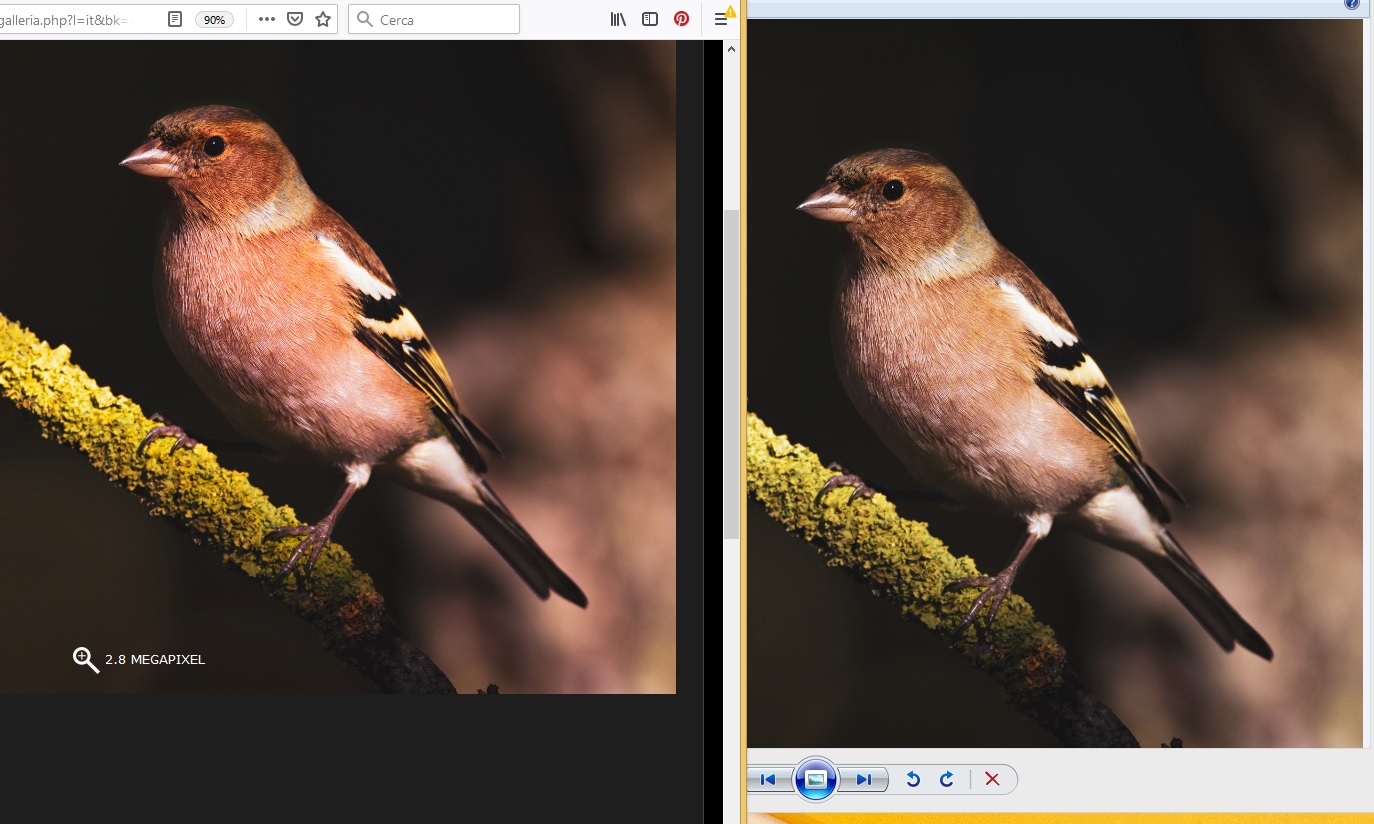Reset the 90% zoom level badge
Viewport: 1374px width, 824px height.
[x=214, y=19]
